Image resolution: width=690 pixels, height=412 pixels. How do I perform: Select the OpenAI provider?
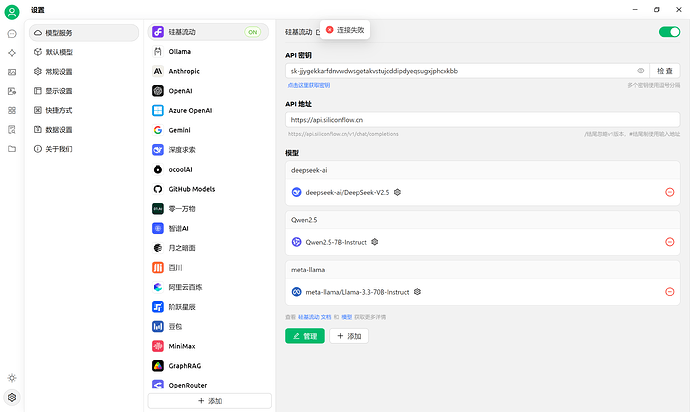coord(208,91)
